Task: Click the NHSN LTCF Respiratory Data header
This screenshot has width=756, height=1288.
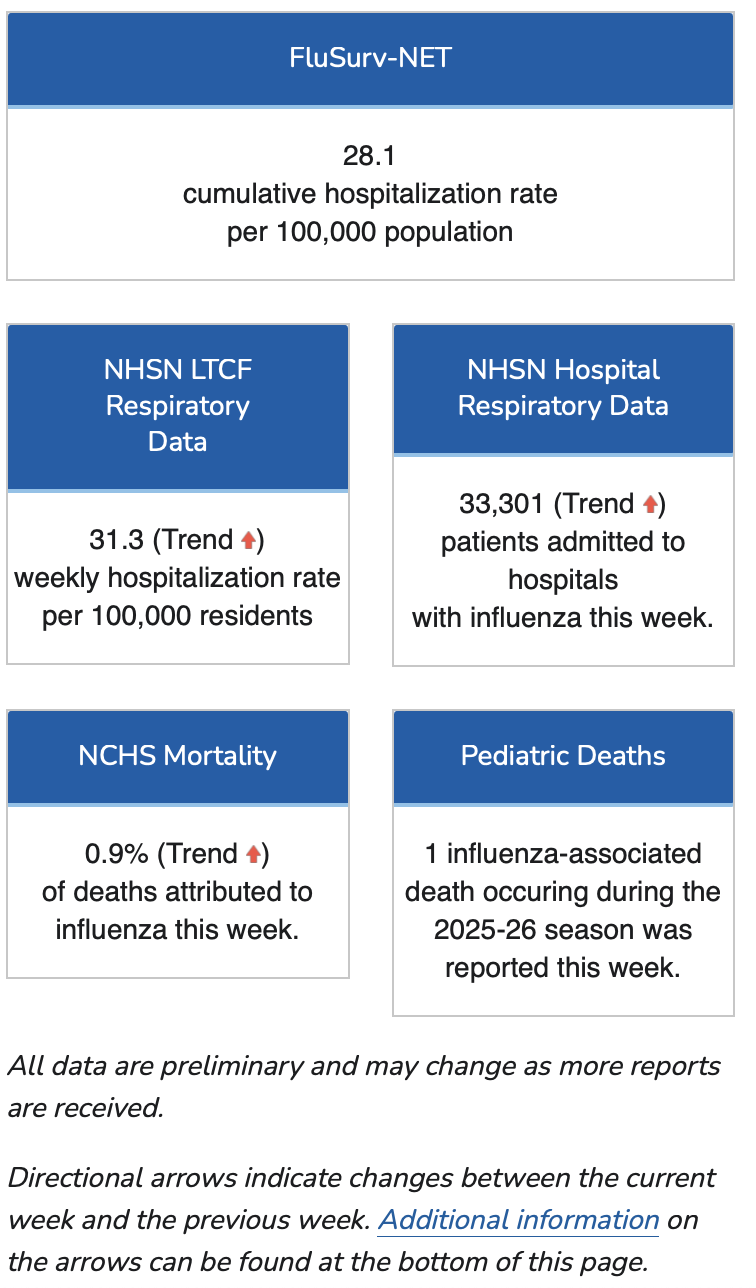Action: 178,406
